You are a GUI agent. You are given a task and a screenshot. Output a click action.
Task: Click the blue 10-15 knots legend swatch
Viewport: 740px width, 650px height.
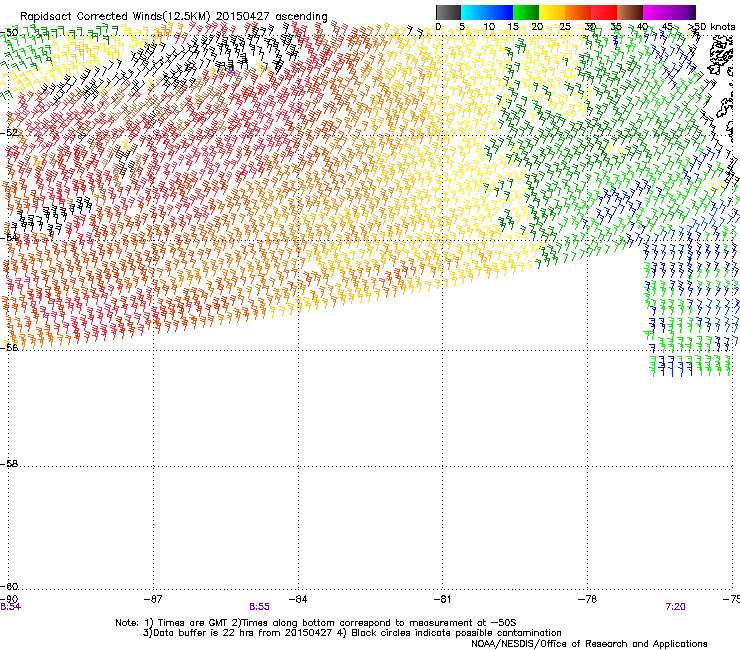click(500, 12)
